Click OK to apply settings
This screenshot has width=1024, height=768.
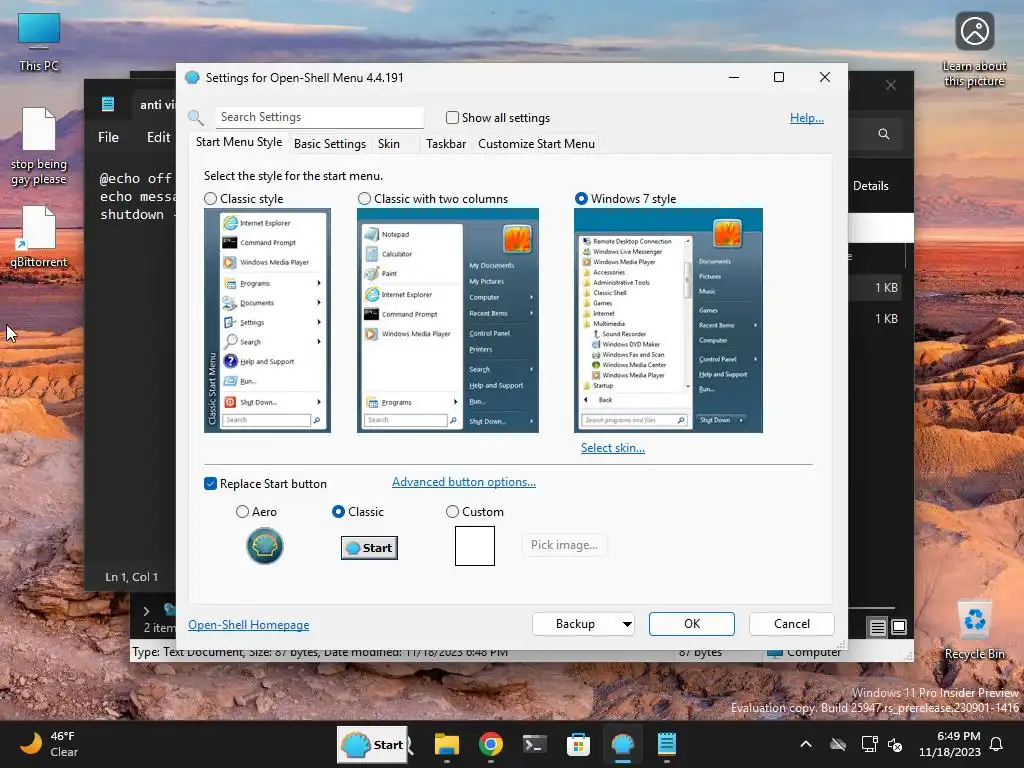click(692, 624)
